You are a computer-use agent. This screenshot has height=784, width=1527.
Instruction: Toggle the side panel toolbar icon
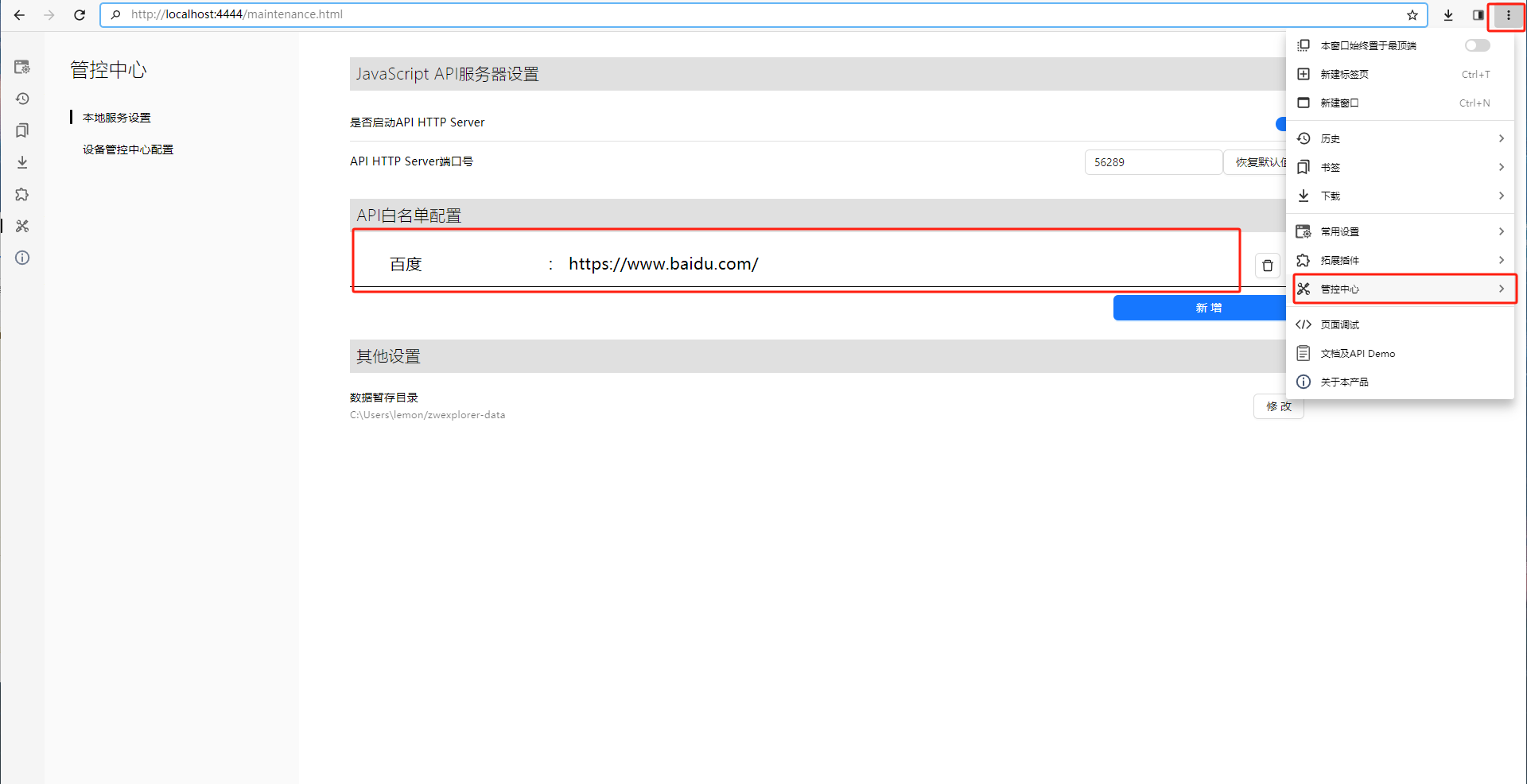click(x=1478, y=15)
